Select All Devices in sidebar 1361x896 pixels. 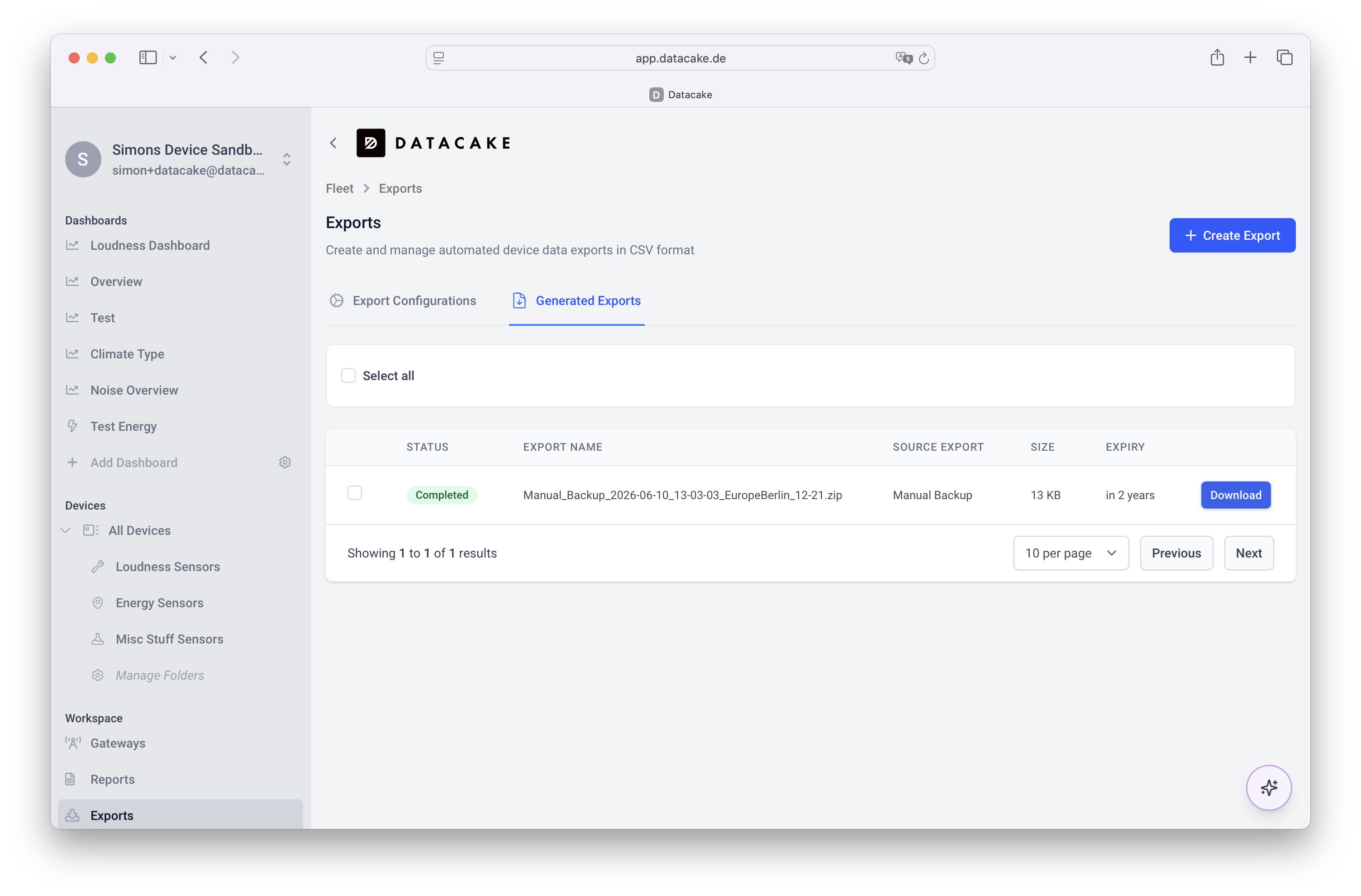[139, 531]
